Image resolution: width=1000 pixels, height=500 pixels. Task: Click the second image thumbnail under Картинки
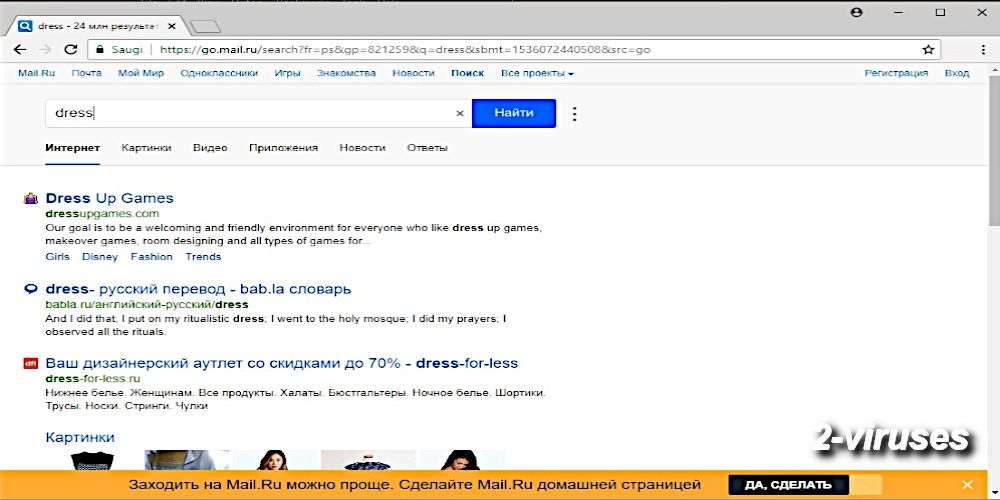pos(186,460)
